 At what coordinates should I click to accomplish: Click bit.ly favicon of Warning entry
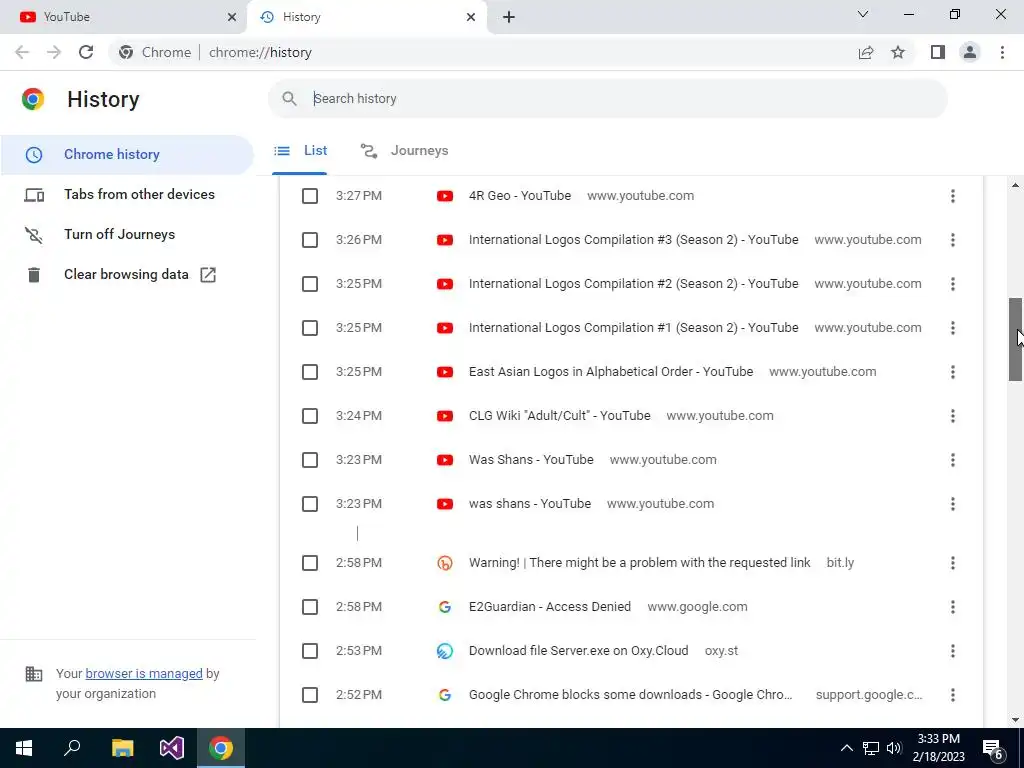[x=445, y=563]
